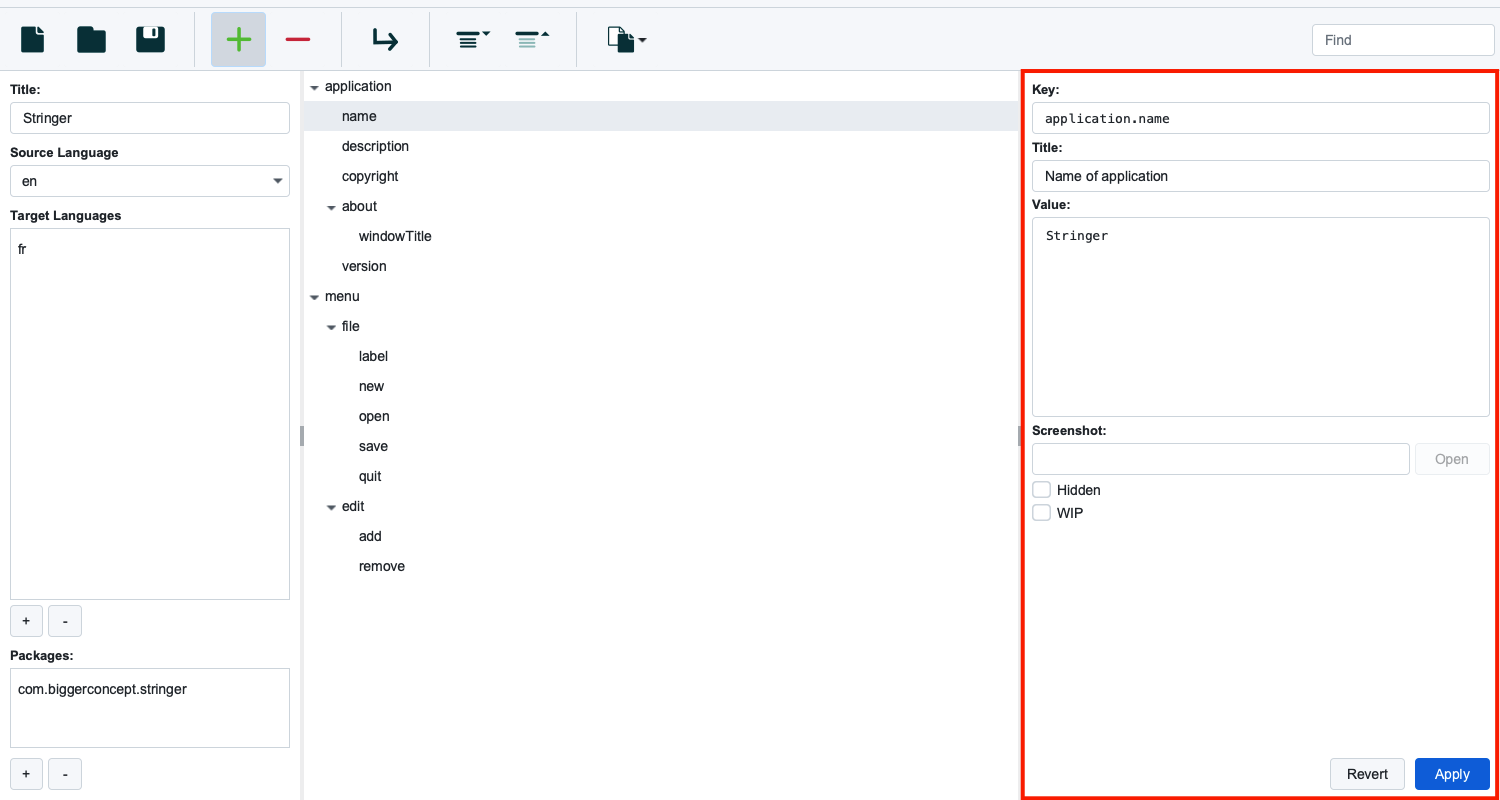Add a target language with plus button

(26, 621)
